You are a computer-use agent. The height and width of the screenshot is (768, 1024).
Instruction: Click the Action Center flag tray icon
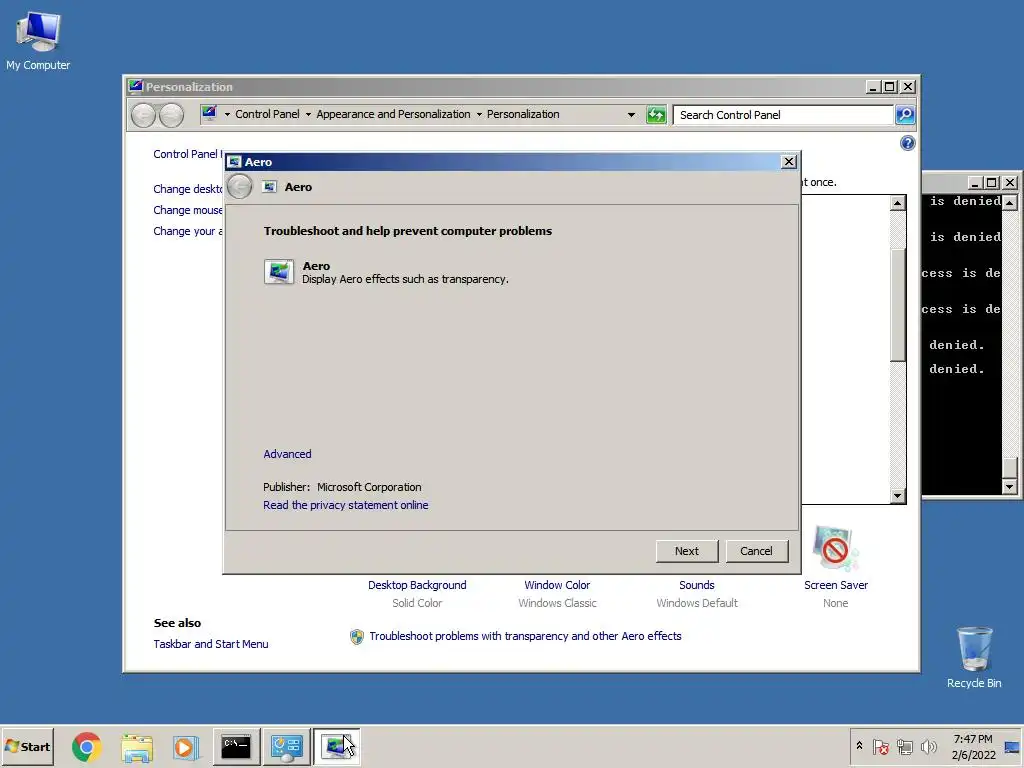click(x=880, y=746)
